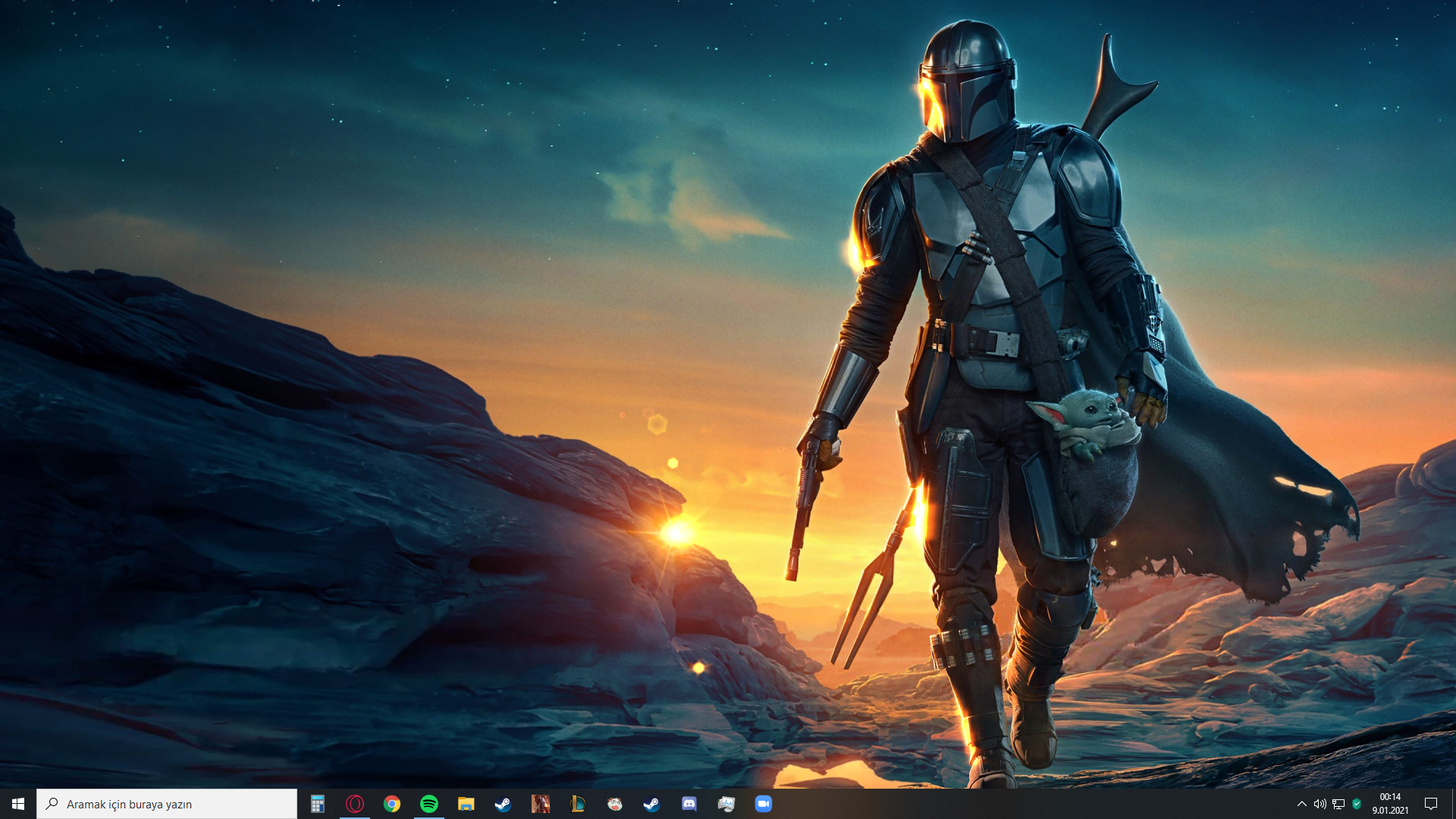Screen dimensions: 1456x819
Task: Open the Spotify window
Action: point(428,804)
